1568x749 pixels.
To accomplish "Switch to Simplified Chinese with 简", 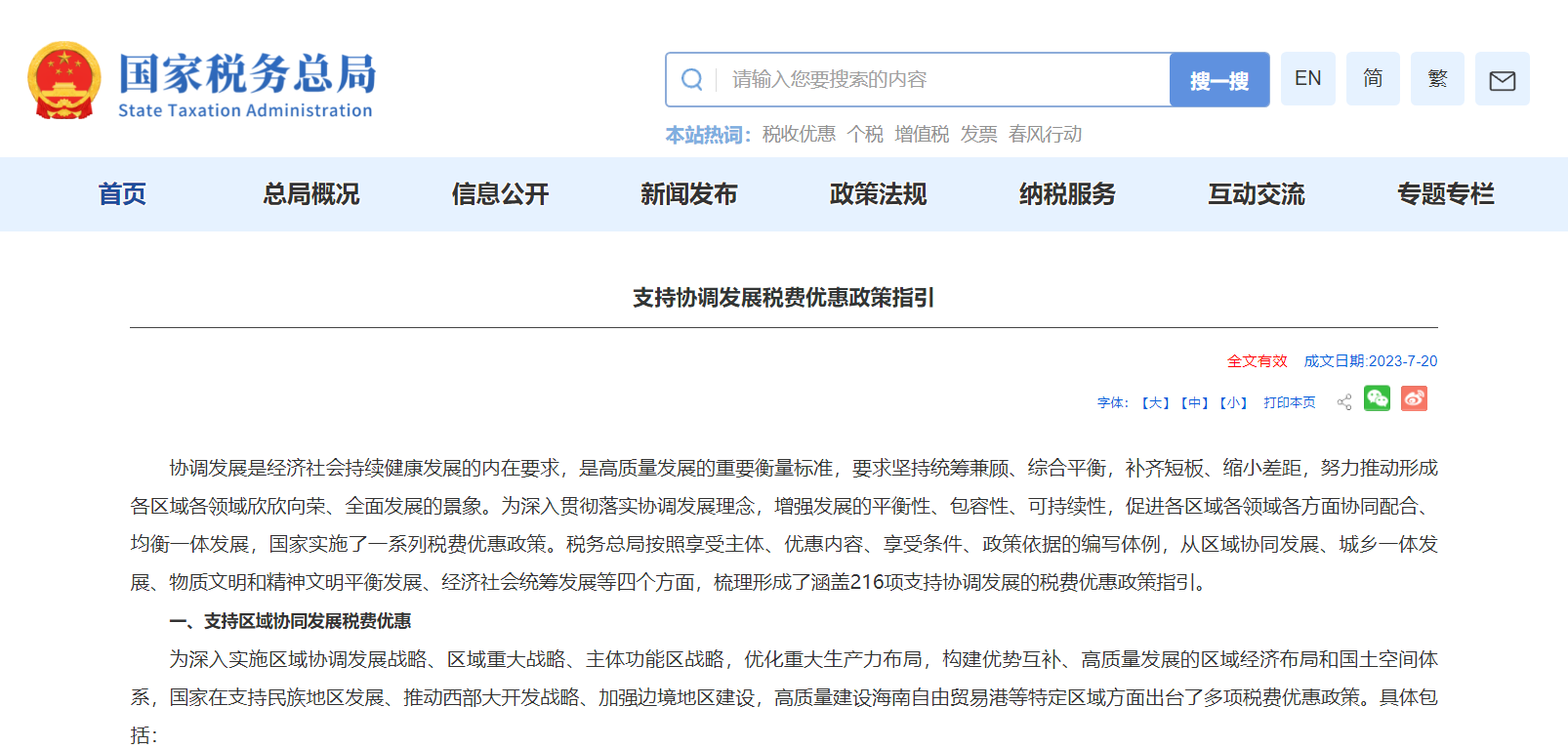I will coord(1373,79).
